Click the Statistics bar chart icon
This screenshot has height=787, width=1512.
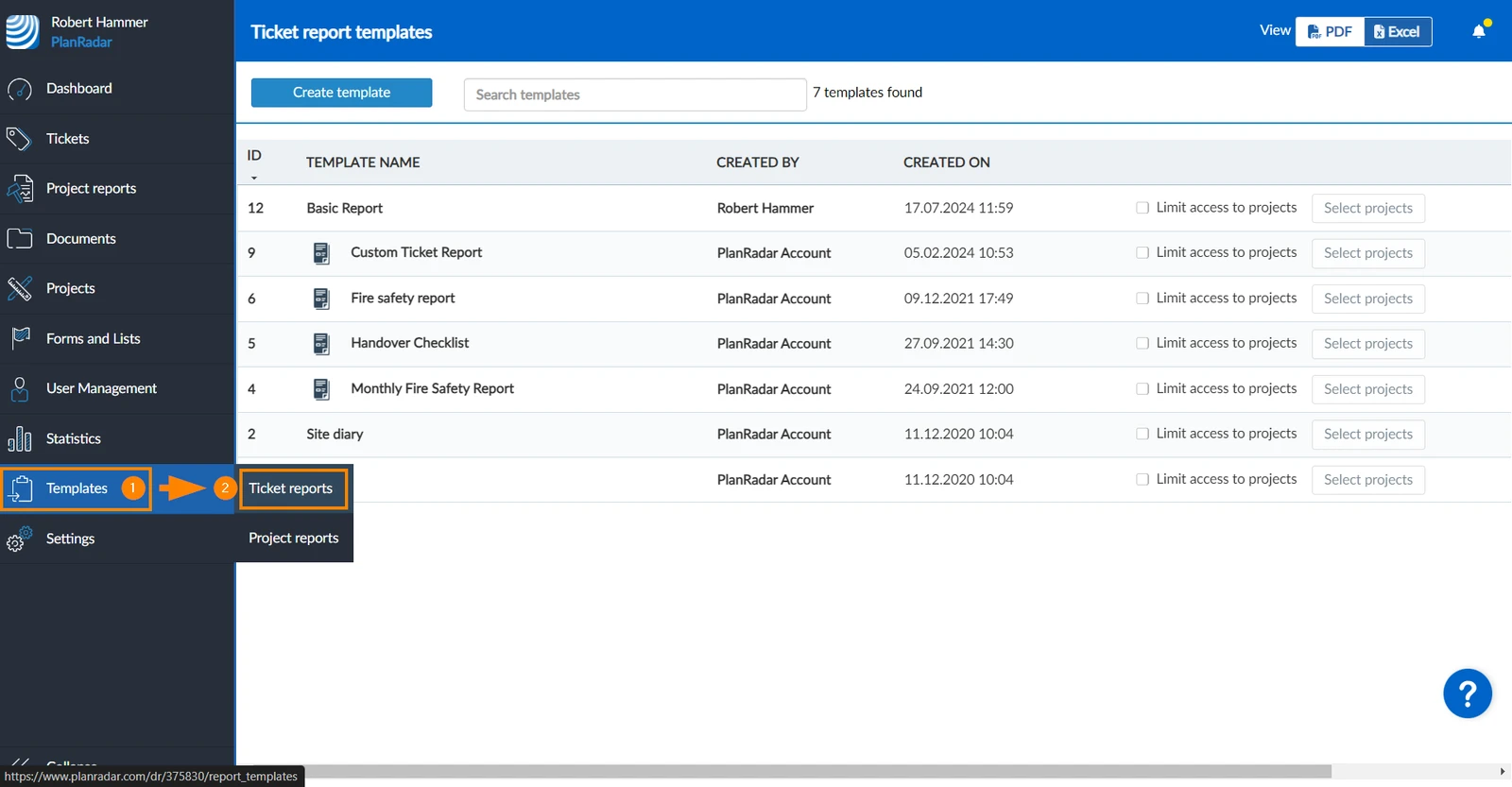pyautogui.click(x=20, y=438)
